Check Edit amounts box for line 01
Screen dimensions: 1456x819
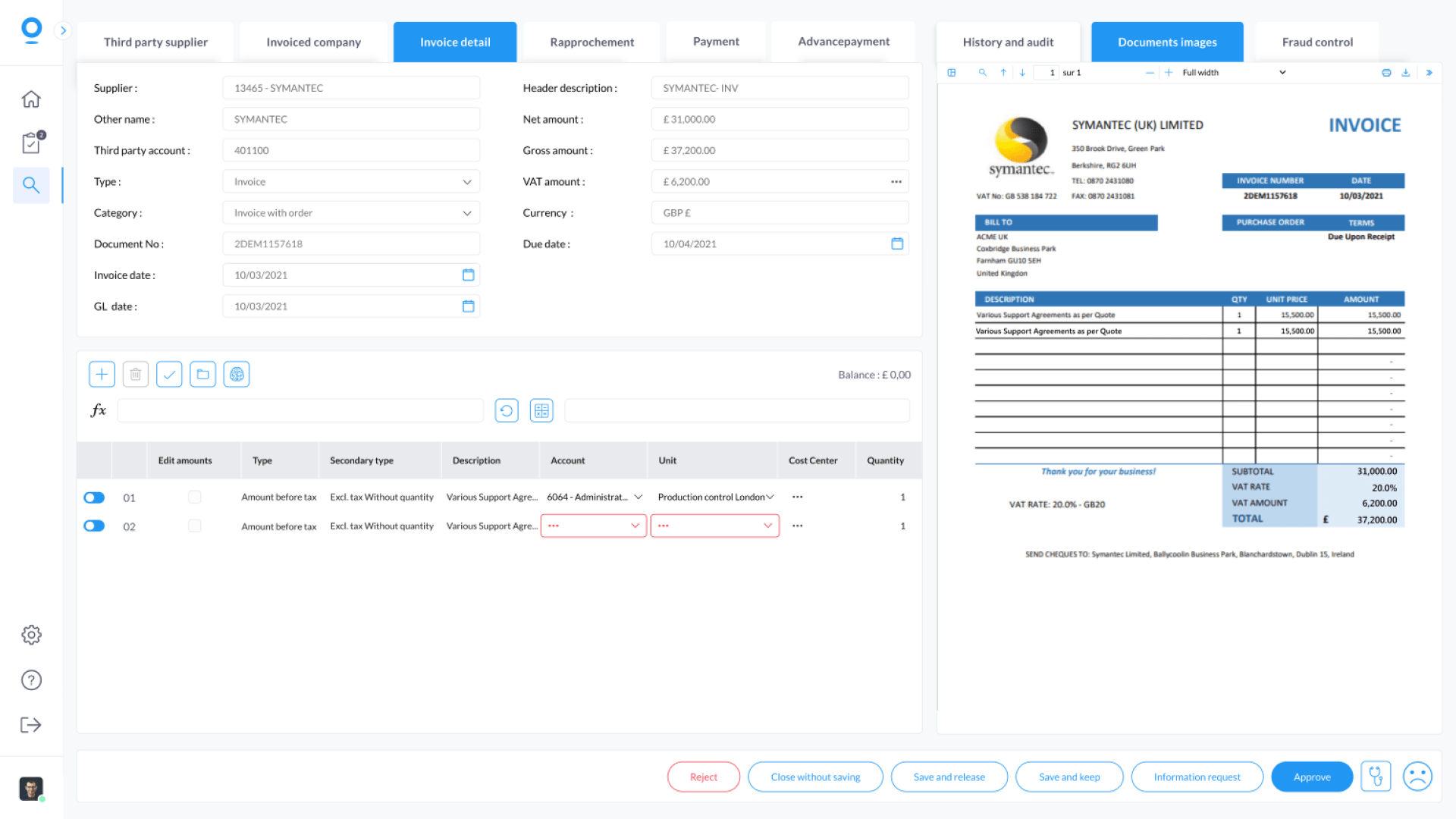pos(195,497)
